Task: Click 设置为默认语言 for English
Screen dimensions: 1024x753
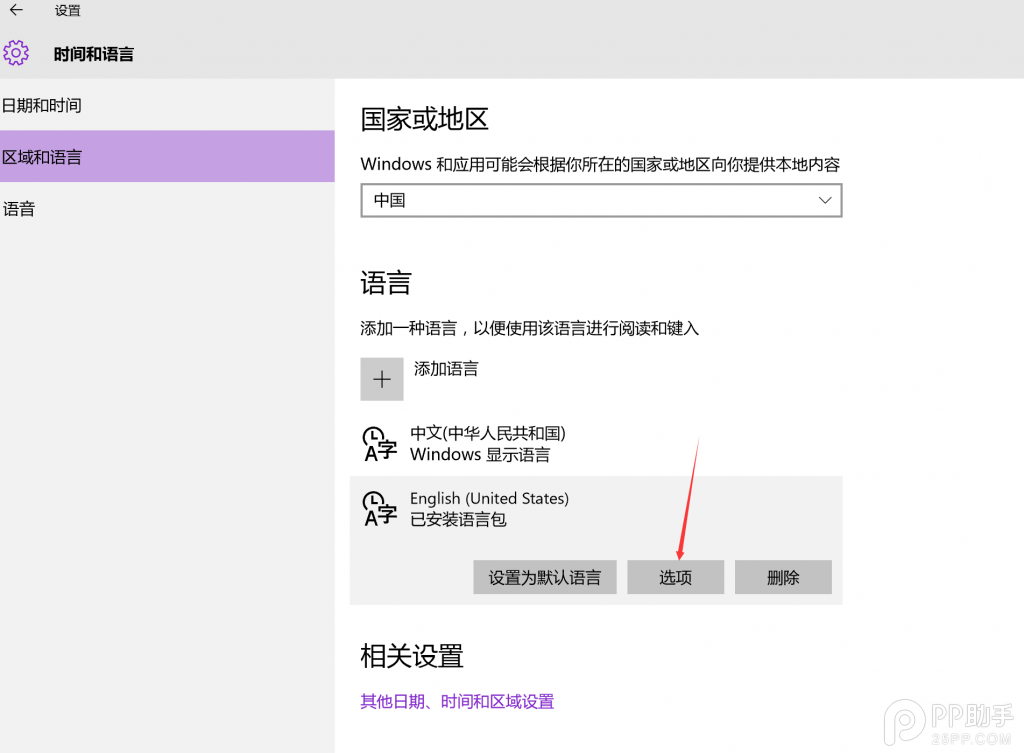Action: (x=544, y=577)
